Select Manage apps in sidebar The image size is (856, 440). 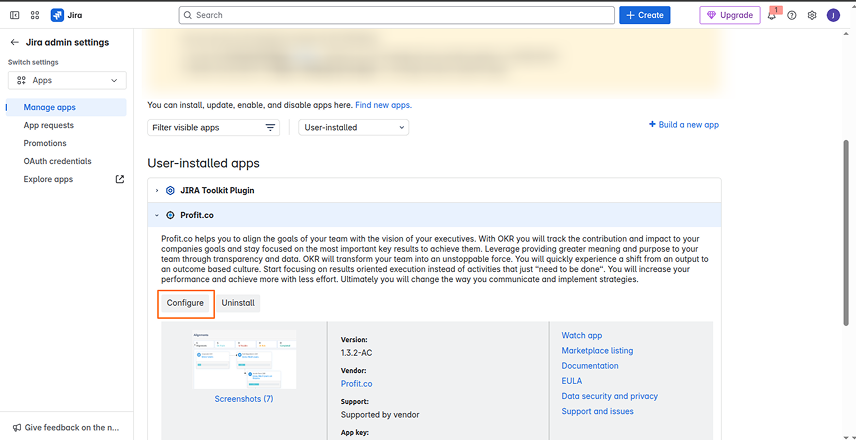point(66,107)
